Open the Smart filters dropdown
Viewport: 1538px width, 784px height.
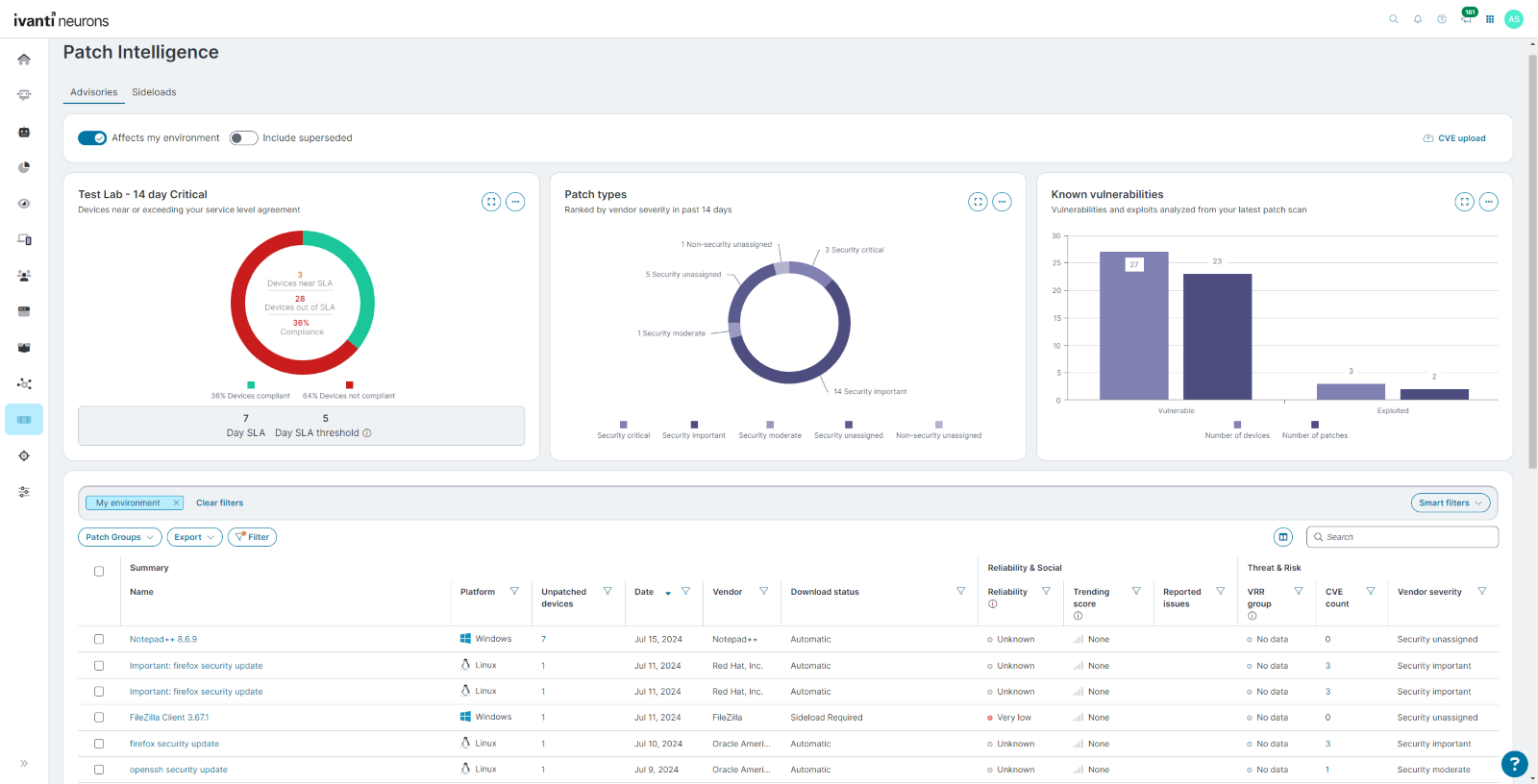pos(1450,502)
